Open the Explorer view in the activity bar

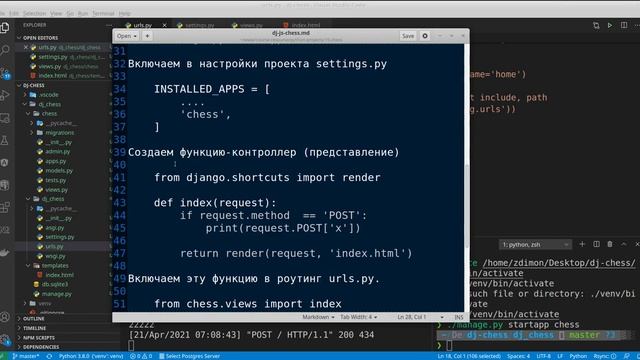tap(5, 28)
